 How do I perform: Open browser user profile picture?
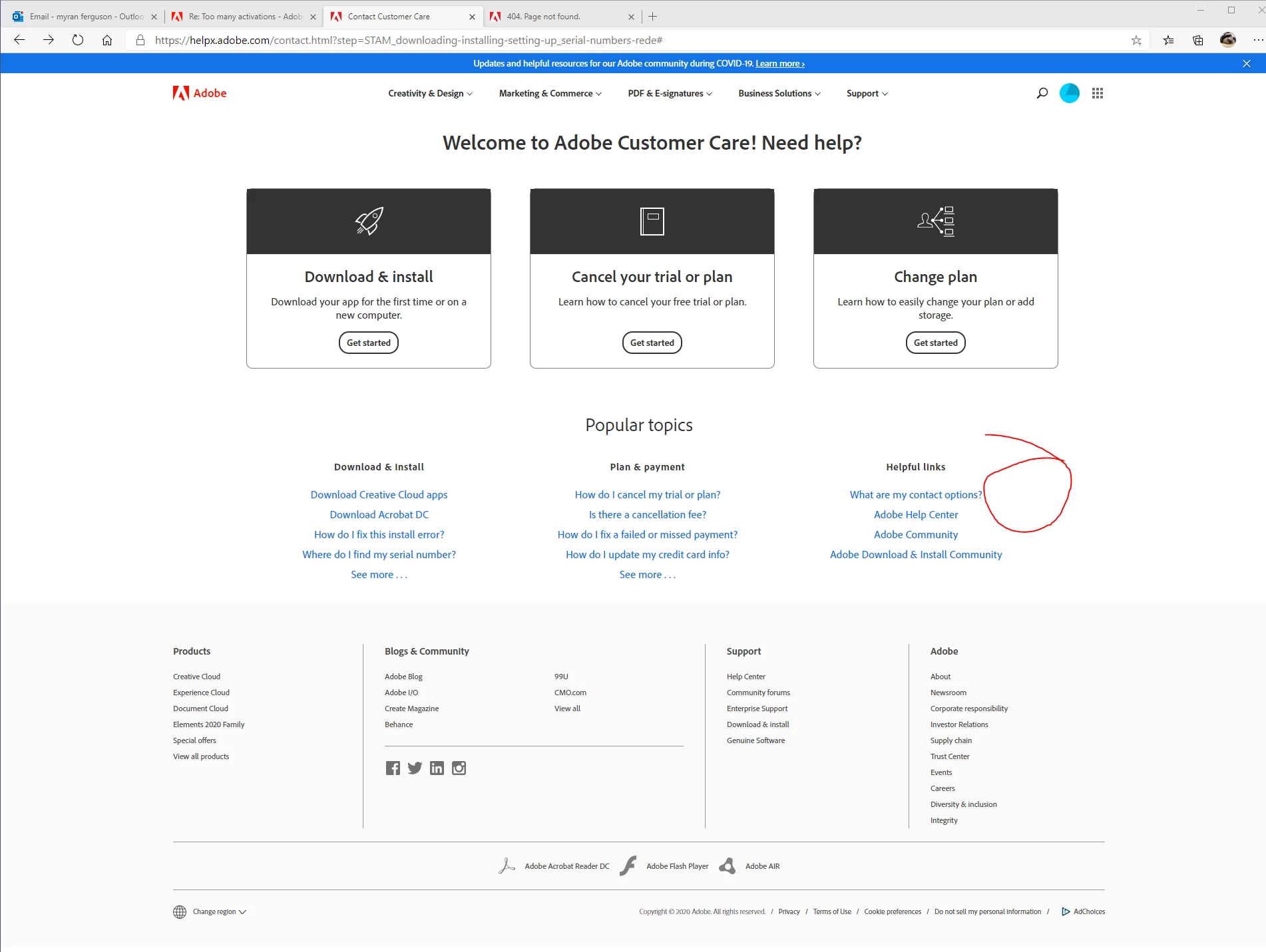click(1228, 40)
